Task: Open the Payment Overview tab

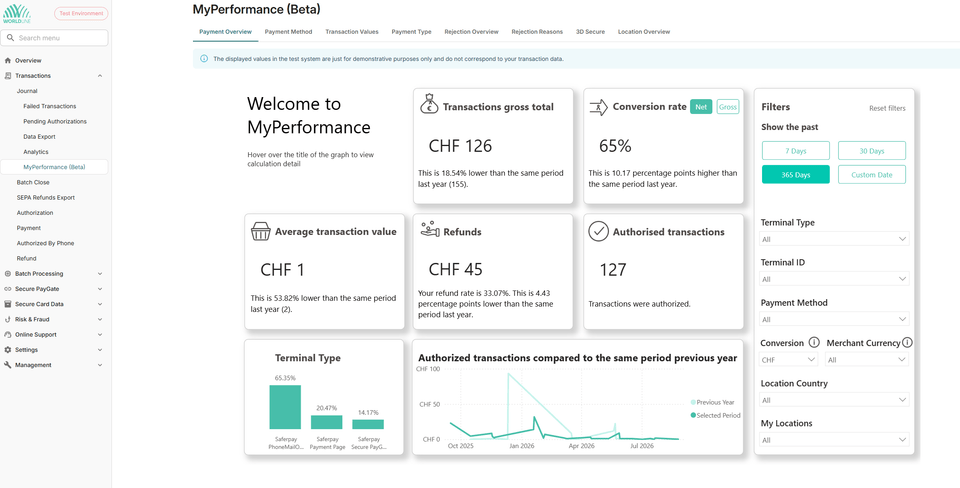Action: 225,32
